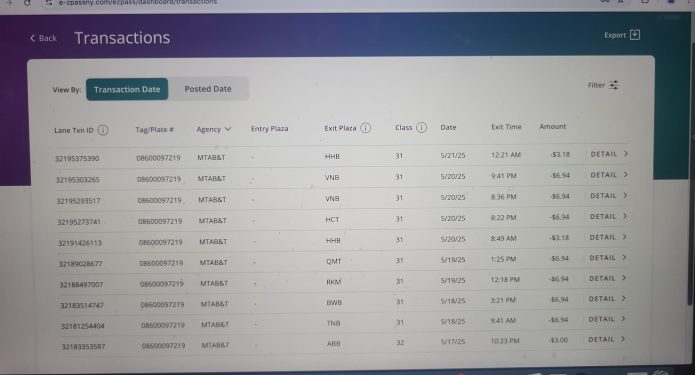The image size is (695, 375).
Task: Click info icon next to Lane Txn ID
Action: [x=103, y=130]
